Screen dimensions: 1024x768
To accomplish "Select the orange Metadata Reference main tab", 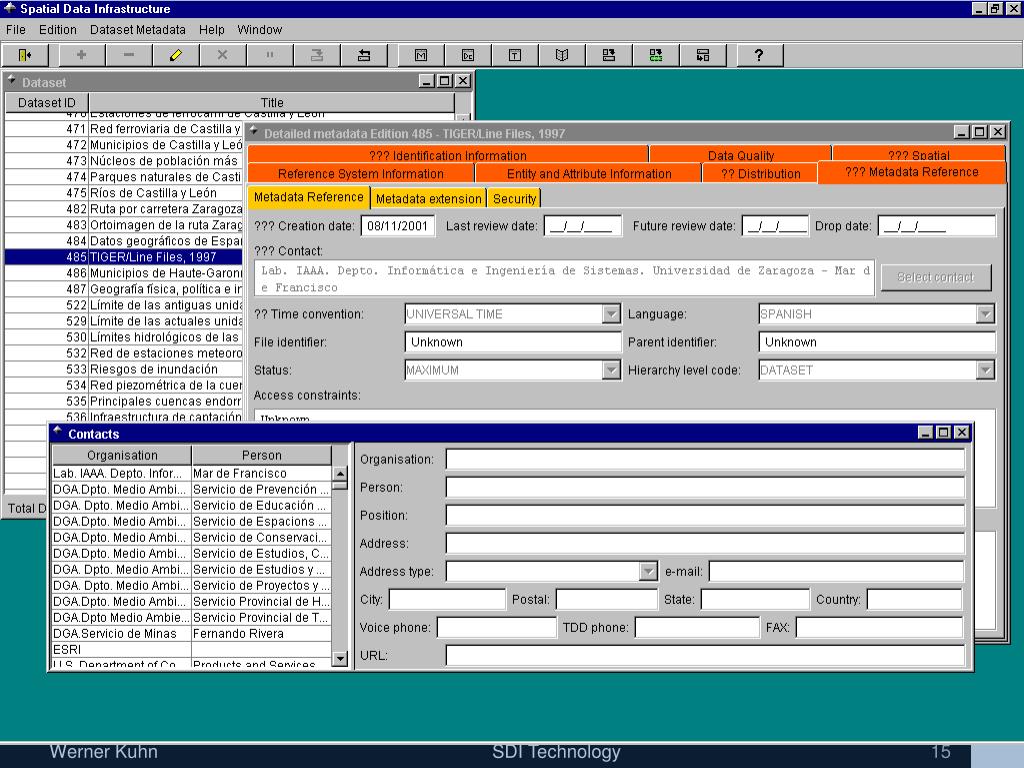I will 912,172.
